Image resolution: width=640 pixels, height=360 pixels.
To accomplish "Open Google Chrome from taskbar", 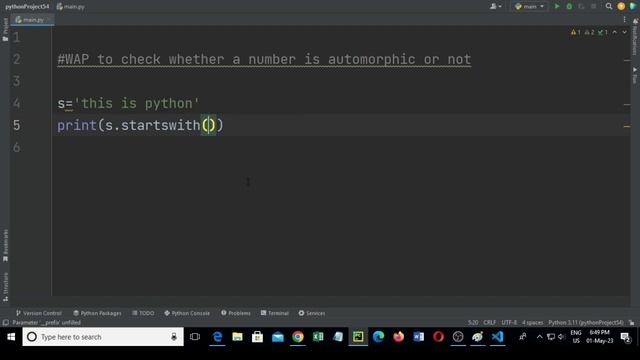I will coord(298,337).
